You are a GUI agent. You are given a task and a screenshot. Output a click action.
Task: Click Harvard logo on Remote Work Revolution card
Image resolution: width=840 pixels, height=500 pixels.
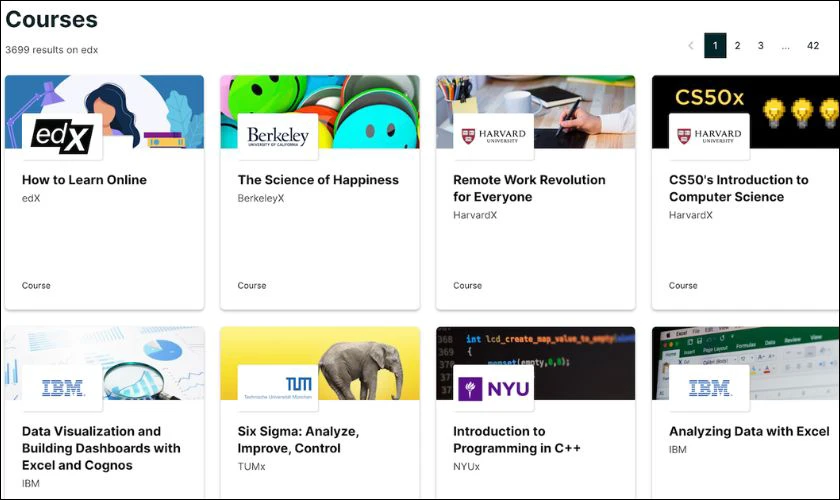click(x=493, y=137)
